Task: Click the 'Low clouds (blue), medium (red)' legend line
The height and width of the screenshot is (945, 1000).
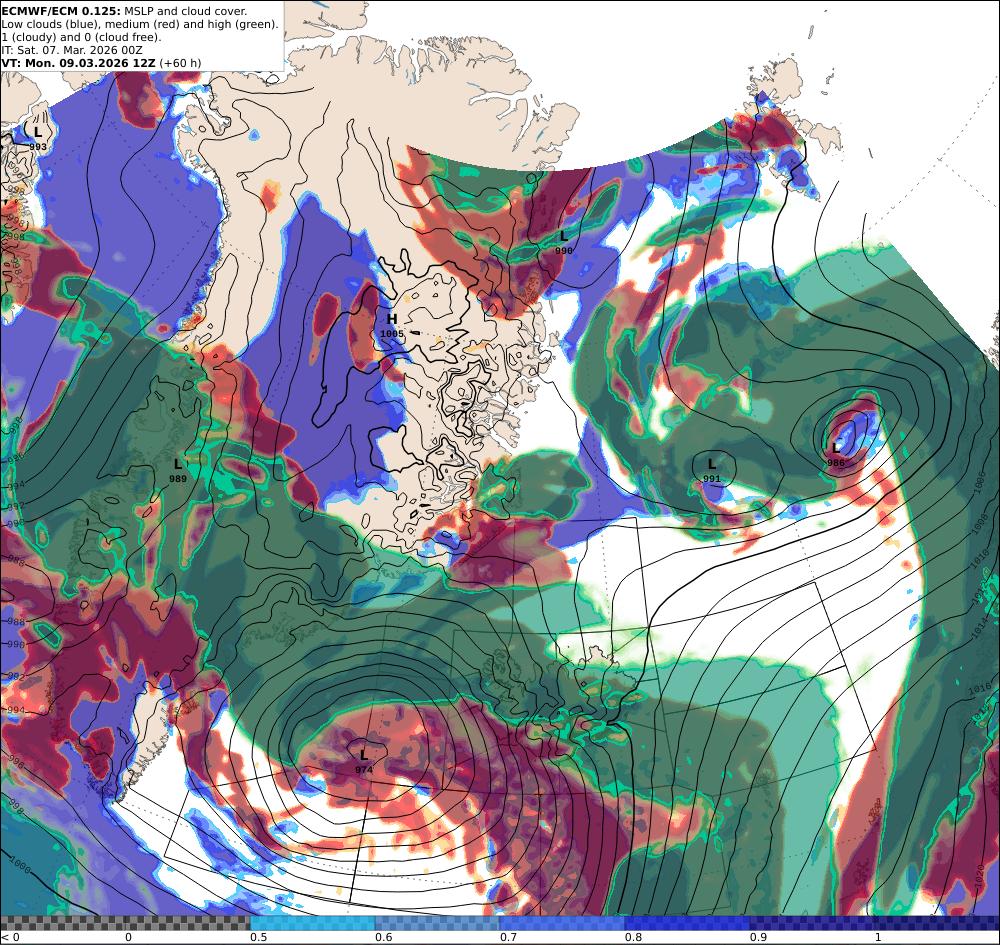Action: point(140,24)
